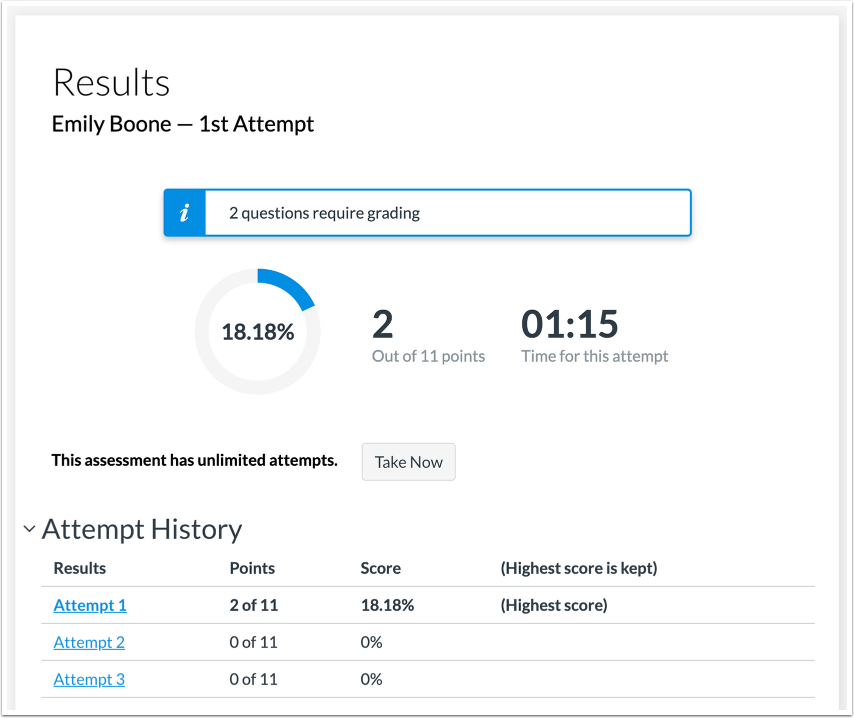The image size is (854, 718).
Task: Click the blue info icon on the grading alert
Action: click(x=183, y=212)
